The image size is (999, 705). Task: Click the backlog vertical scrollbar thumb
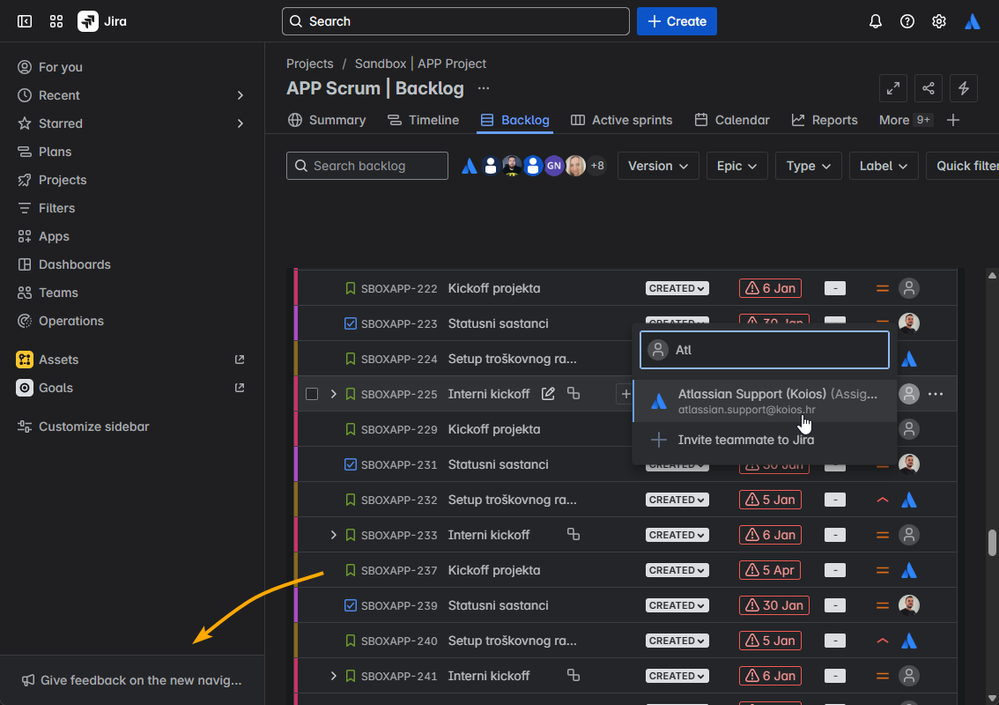click(x=992, y=543)
